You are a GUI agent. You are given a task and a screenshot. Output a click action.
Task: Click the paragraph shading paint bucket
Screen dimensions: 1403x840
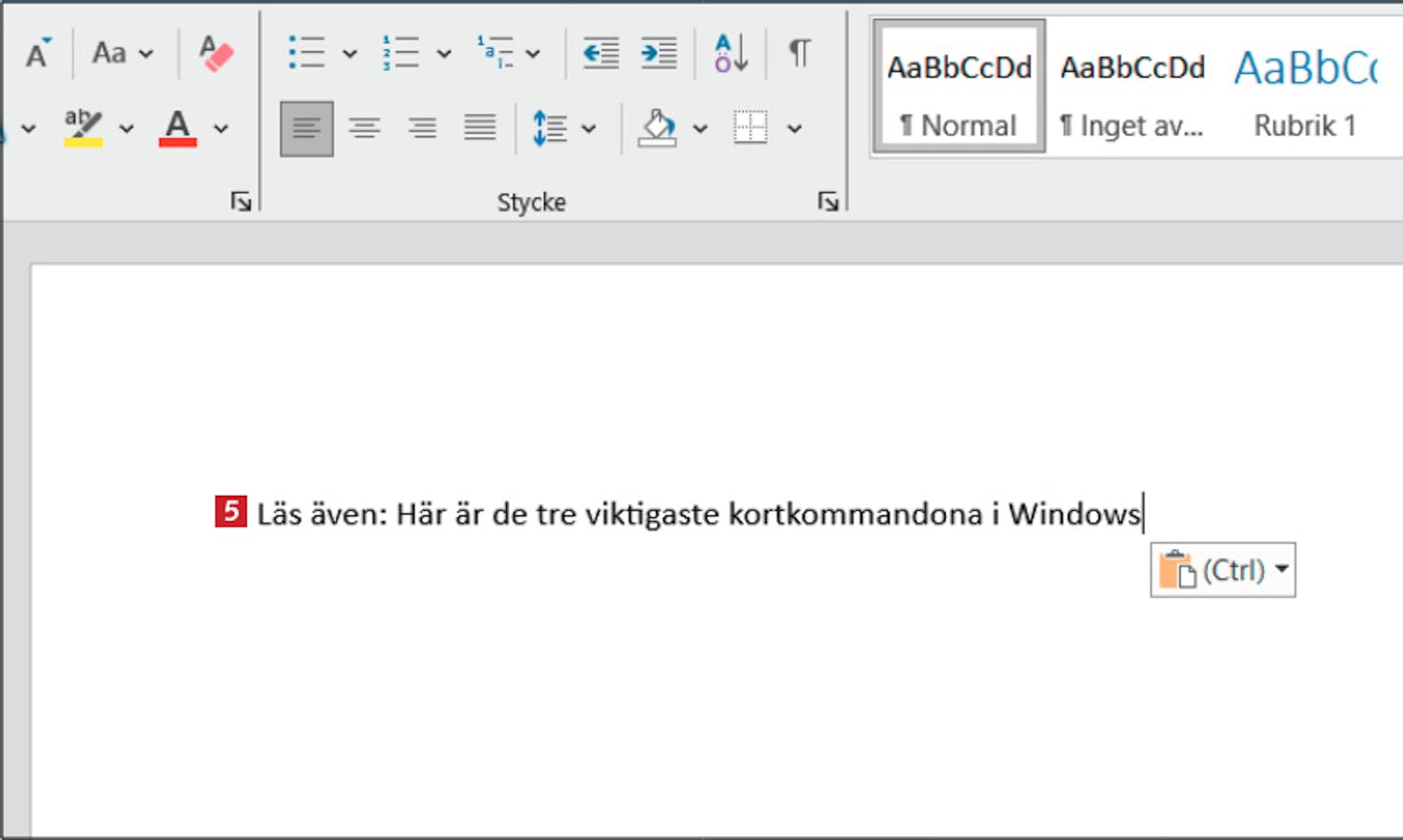pyautogui.click(x=658, y=128)
